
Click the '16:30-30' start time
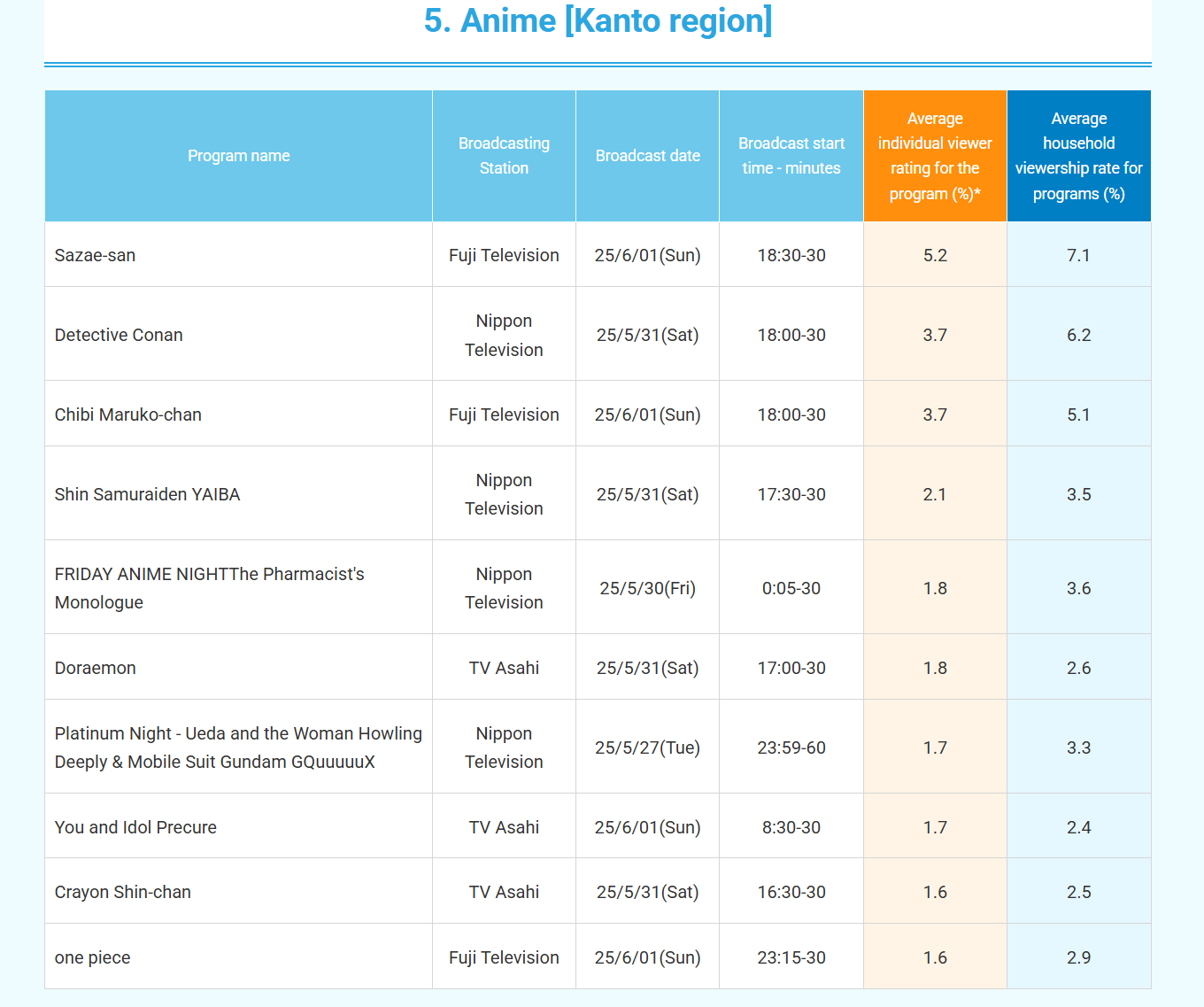pyautogui.click(x=791, y=892)
